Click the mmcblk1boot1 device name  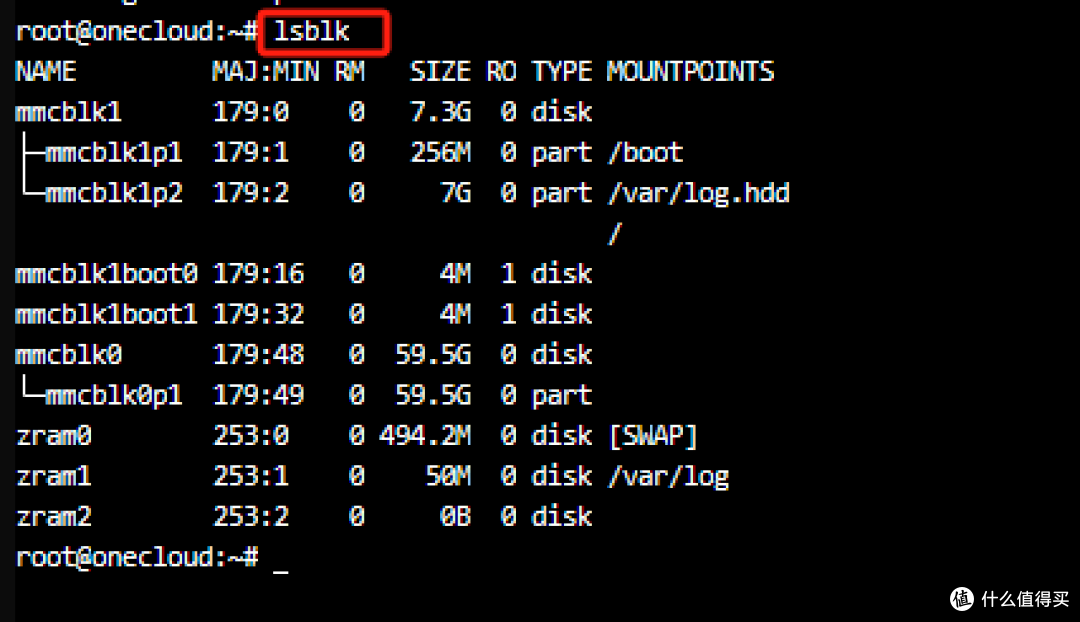click(x=106, y=314)
